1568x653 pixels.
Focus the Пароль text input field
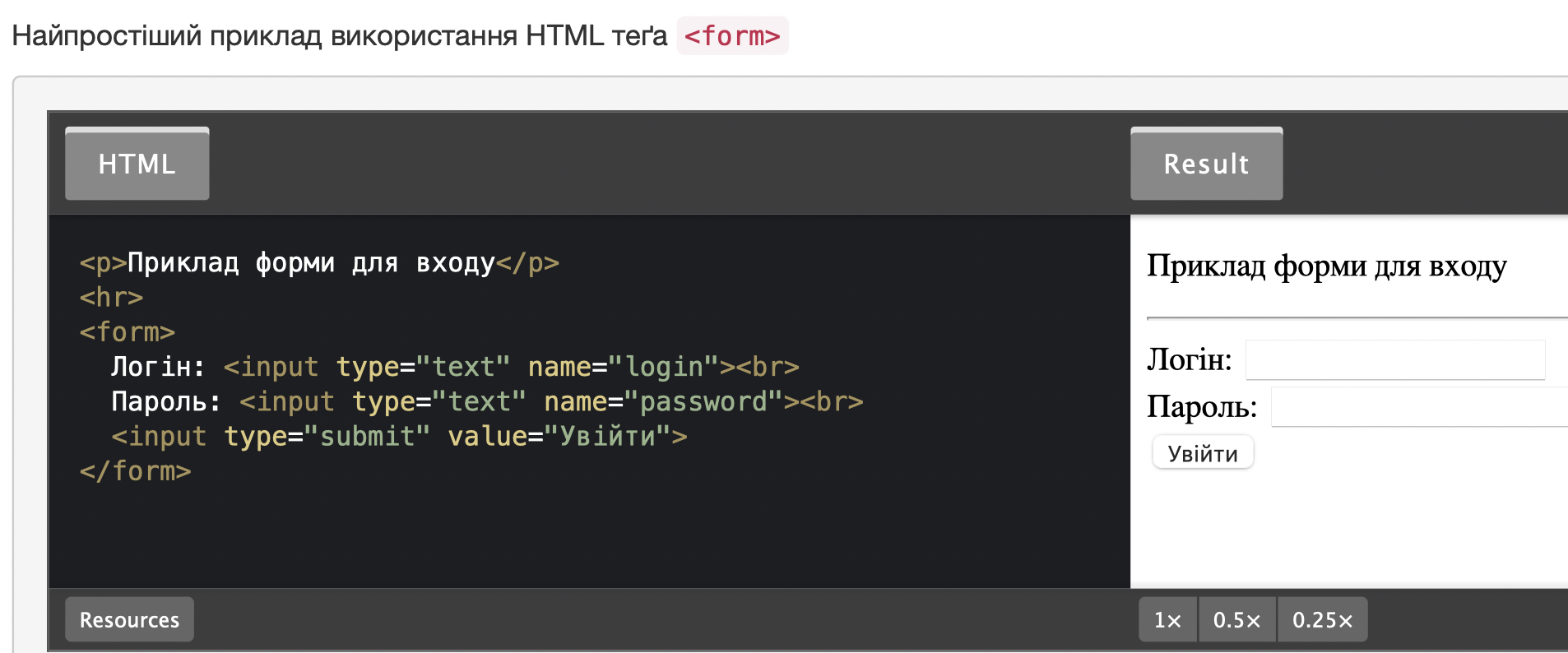click(1418, 407)
